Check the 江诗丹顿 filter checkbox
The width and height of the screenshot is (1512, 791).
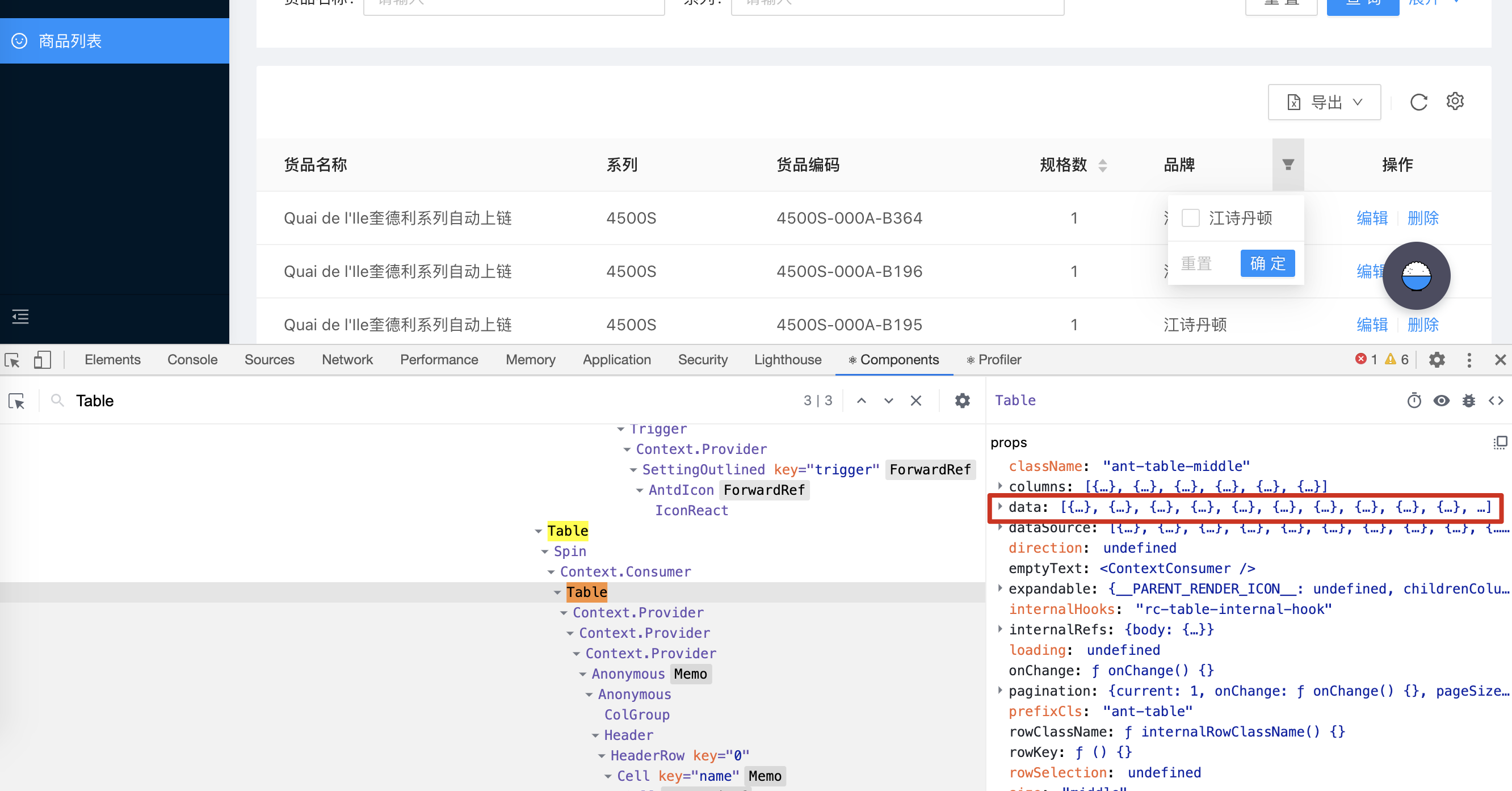point(1191,218)
